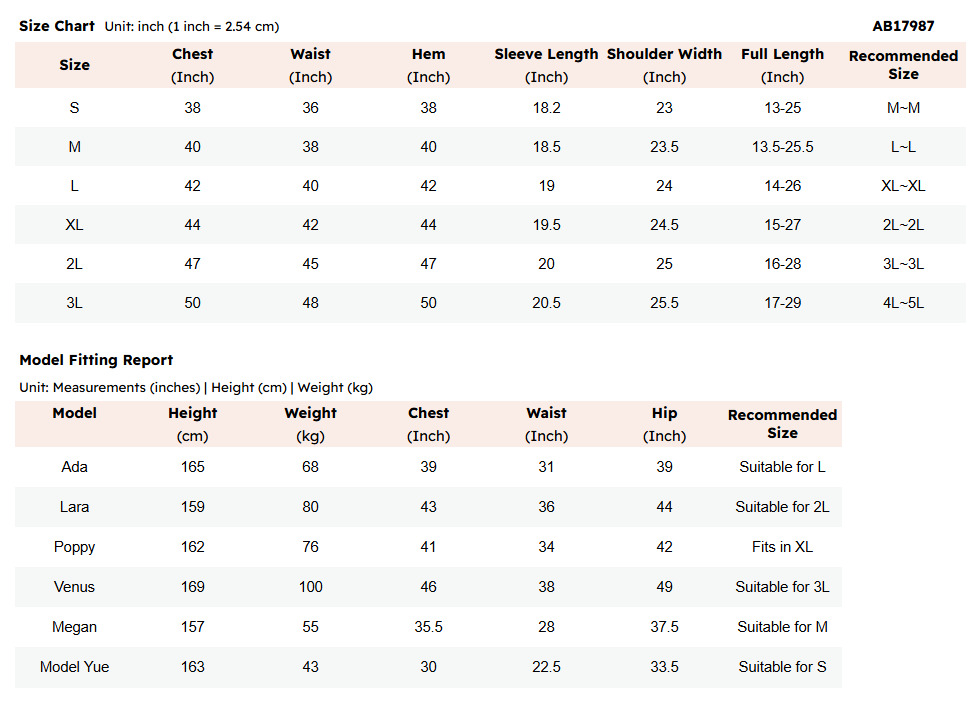Image resolution: width=980 pixels, height=705 pixels.
Task: Click the Model Fitting Report heading
Action: pos(96,360)
